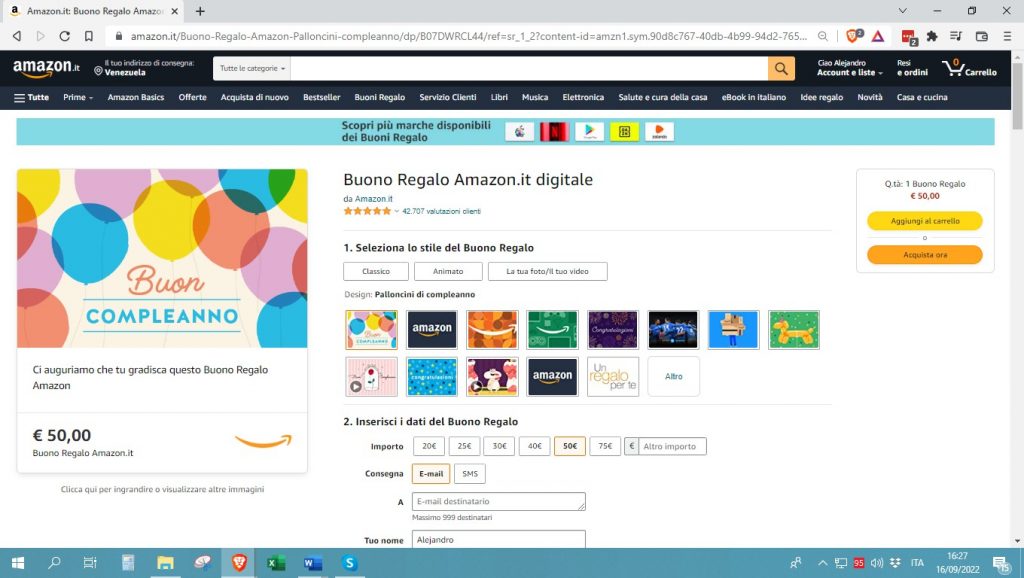Go to the Bestseller navigation item
This screenshot has height=578, width=1024.
pos(321,97)
